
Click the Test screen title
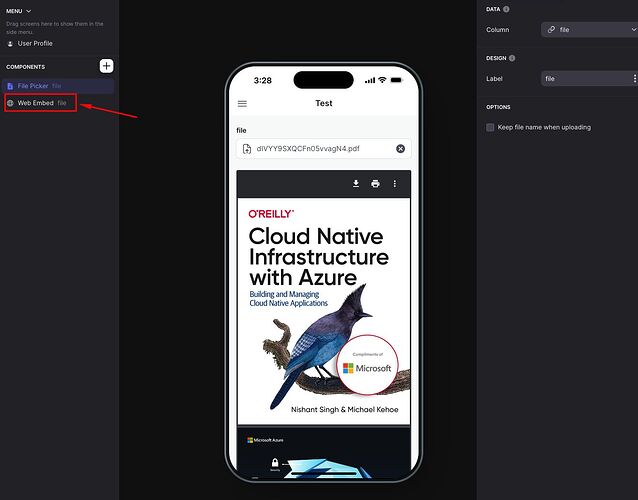(x=324, y=103)
